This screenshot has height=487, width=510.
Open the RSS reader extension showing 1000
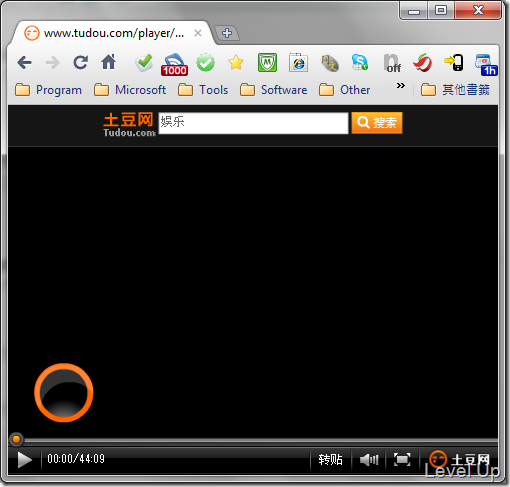click(174, 64)
